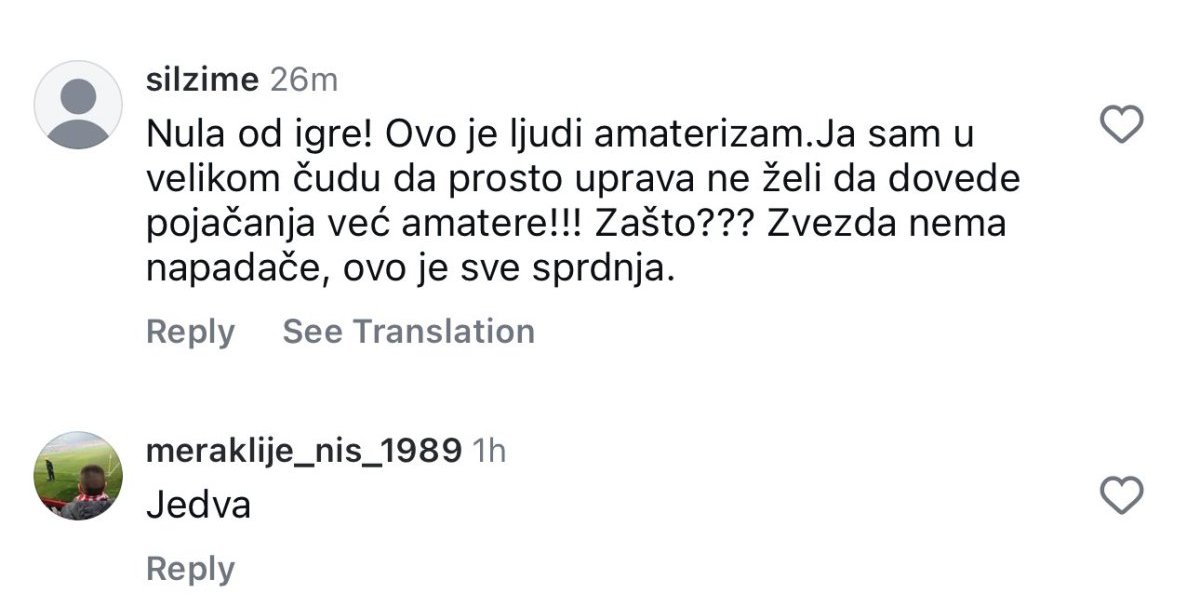Click See Translation under silzime's comment
This screenshot has height=600, width=1200.
(408, 332)
